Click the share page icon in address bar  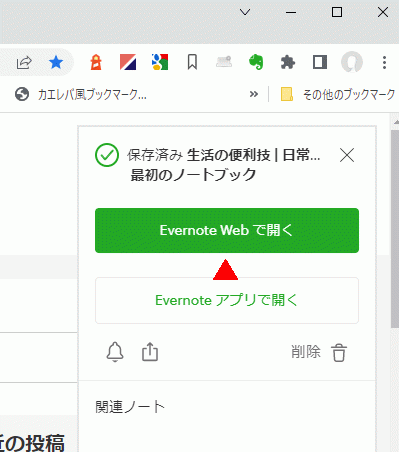pyautogui.click(x=24, y=62)
